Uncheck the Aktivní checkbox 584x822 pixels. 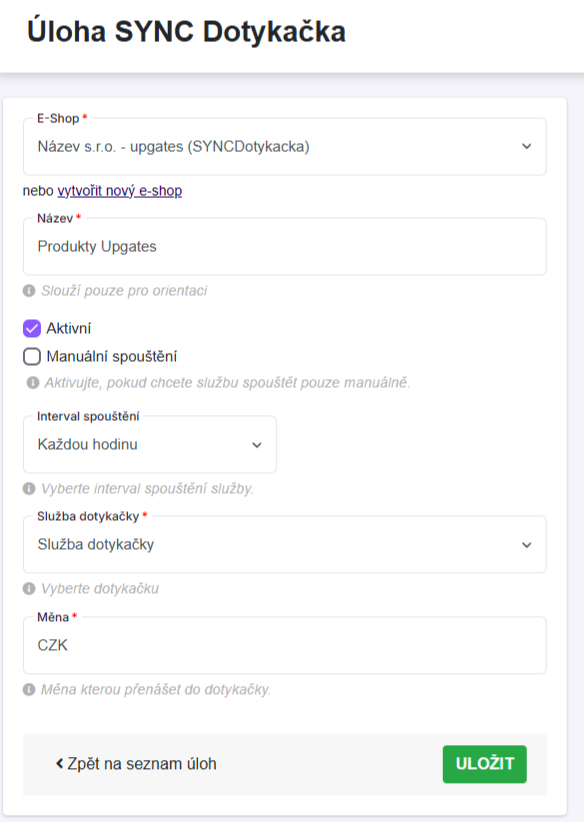tap(32, 329)
